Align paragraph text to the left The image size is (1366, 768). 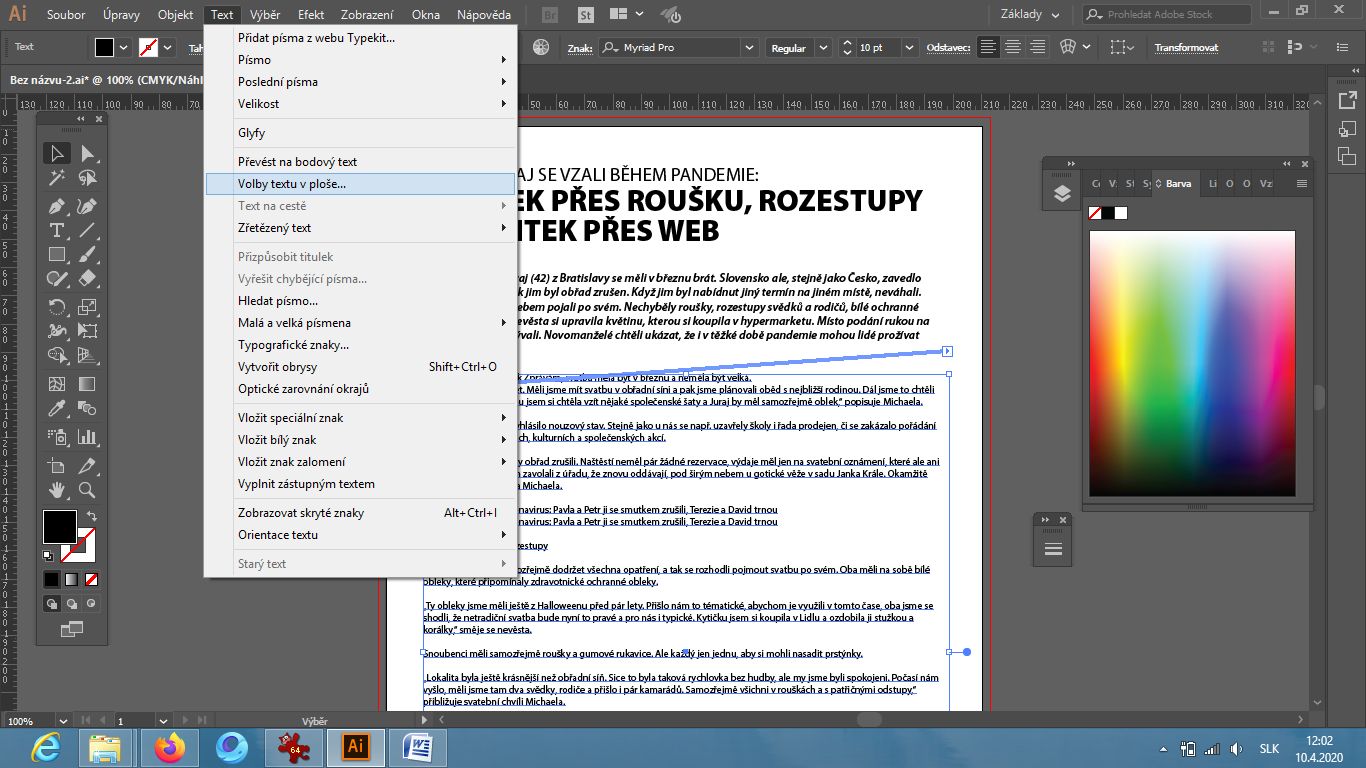[x=988, y=47]
